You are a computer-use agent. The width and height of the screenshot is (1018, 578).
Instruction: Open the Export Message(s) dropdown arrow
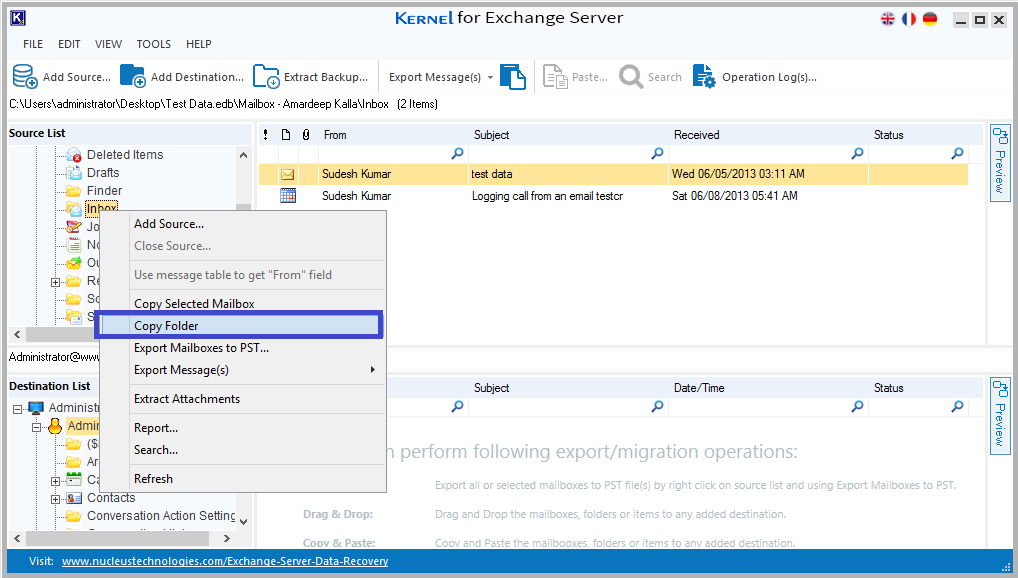coord(490,77)
